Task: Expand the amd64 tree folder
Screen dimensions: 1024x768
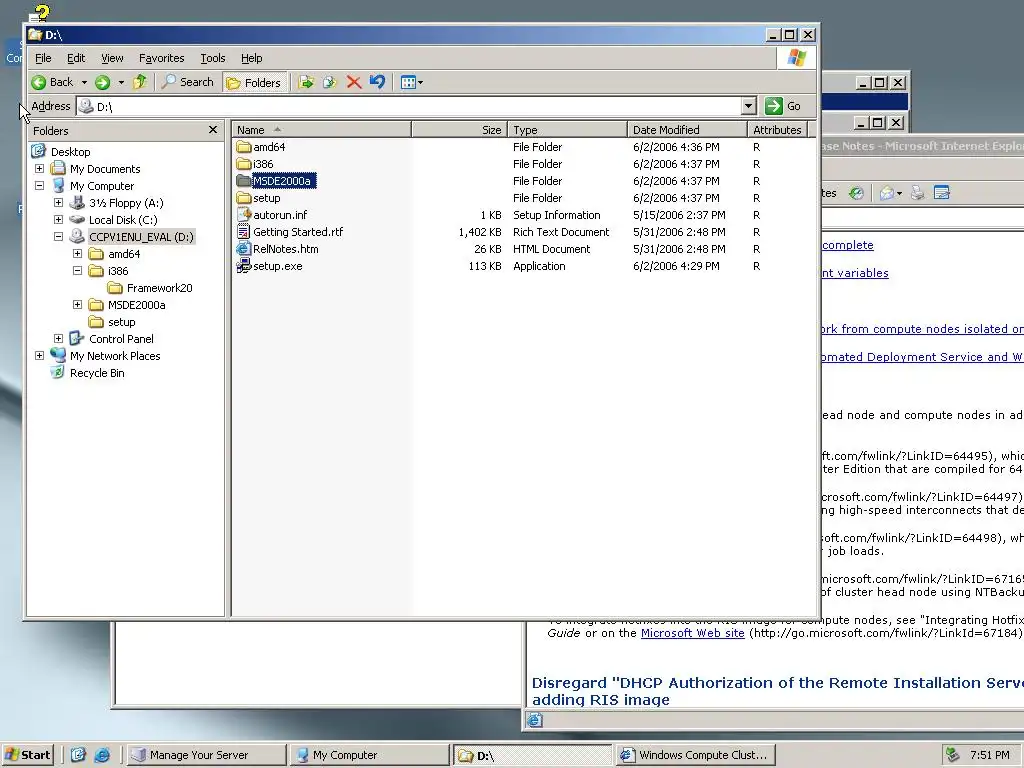Action: pos(77,253)
